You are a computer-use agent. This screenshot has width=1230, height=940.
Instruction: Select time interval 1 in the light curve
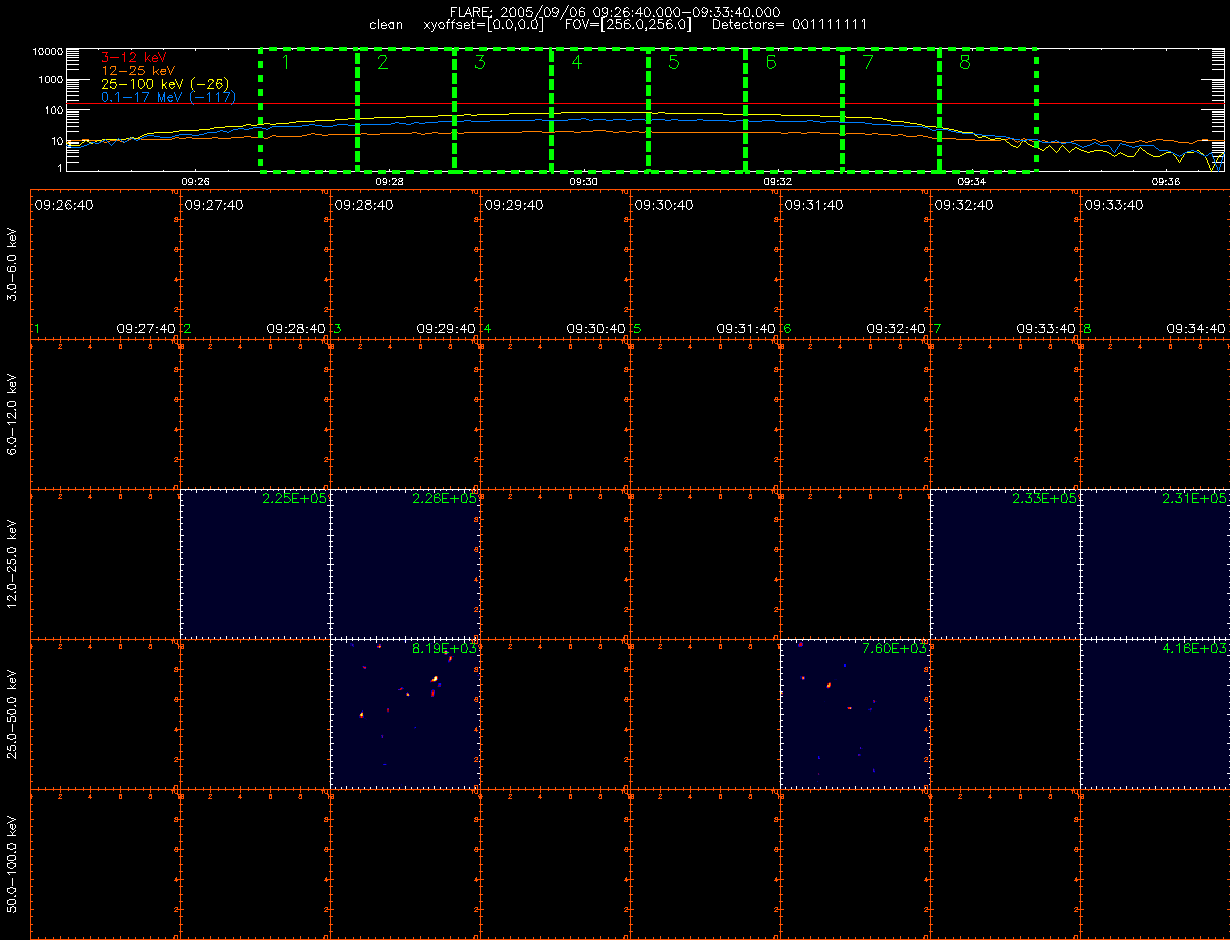pyautogui.click(x=309, y=110)
